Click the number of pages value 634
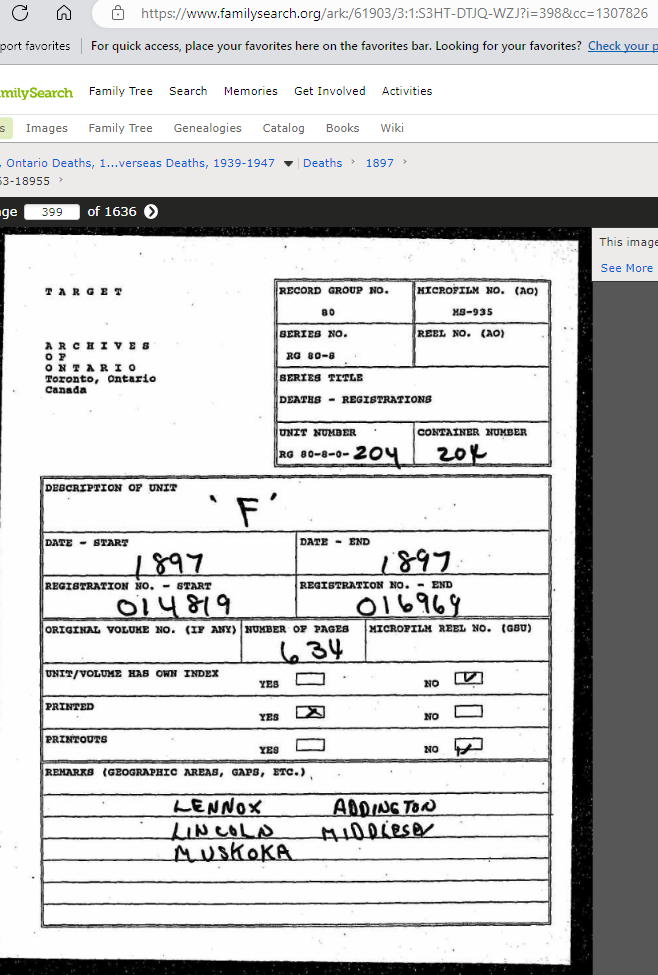Image resolution: width=658 pixels, height=975 pixels. 312,650
